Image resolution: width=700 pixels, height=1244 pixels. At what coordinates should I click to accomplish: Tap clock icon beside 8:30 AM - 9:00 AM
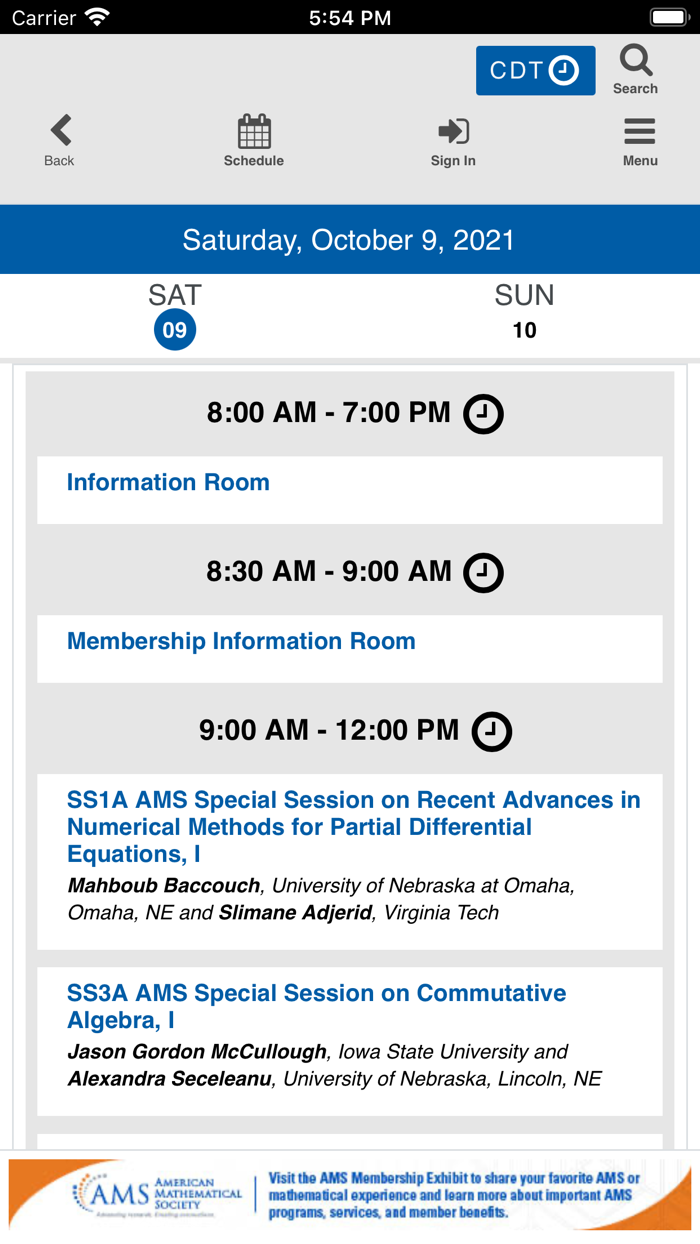pos(483,573)
